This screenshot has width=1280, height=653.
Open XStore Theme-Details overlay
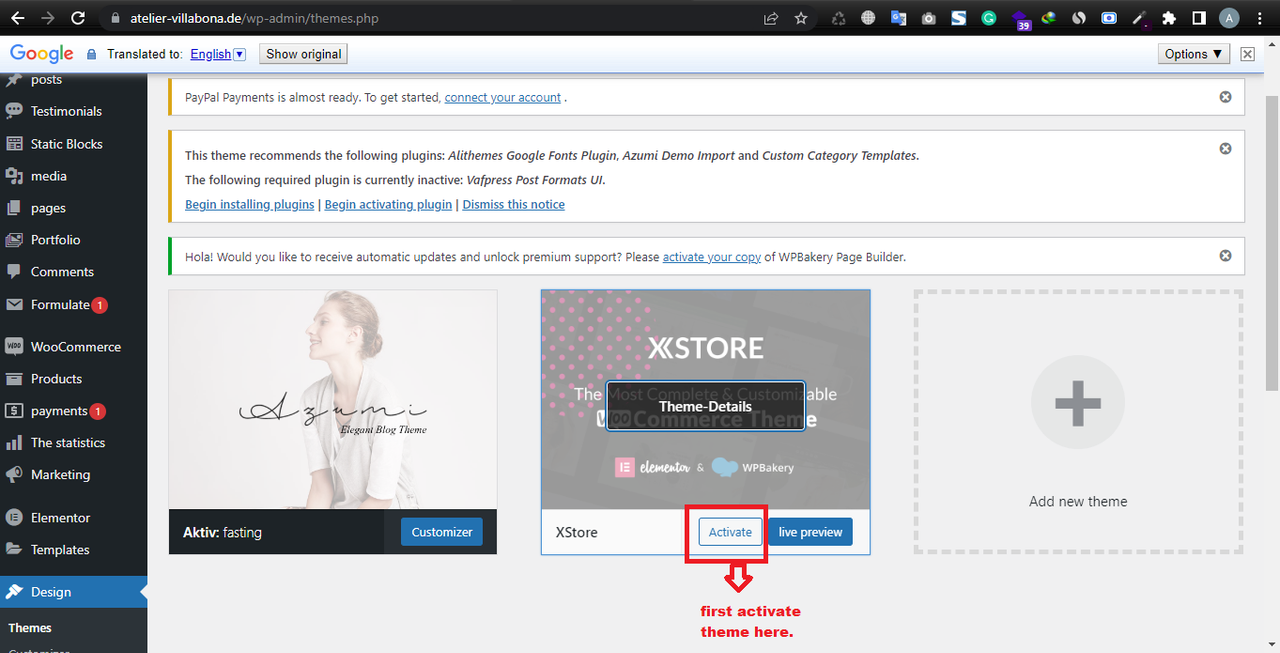(705, 406)
